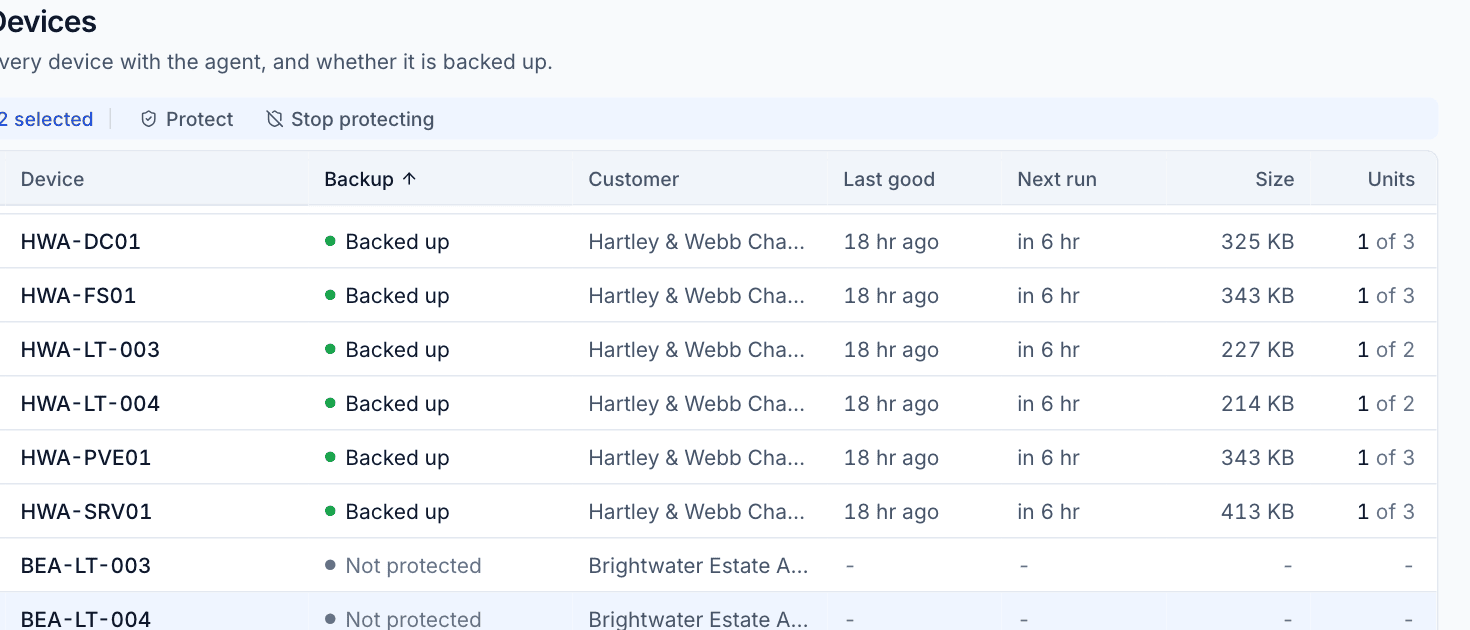
Task: Sort by the Customer column header
Action: click(x=633, y=179)
